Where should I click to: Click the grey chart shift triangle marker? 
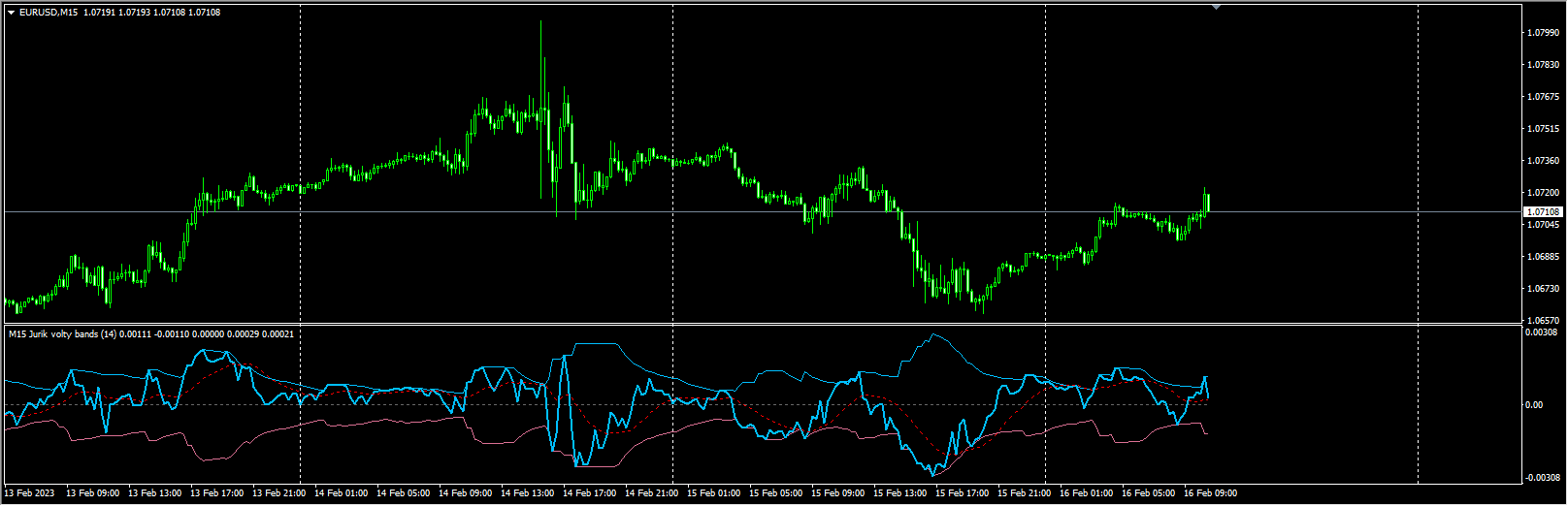[x=1217, y=7]
